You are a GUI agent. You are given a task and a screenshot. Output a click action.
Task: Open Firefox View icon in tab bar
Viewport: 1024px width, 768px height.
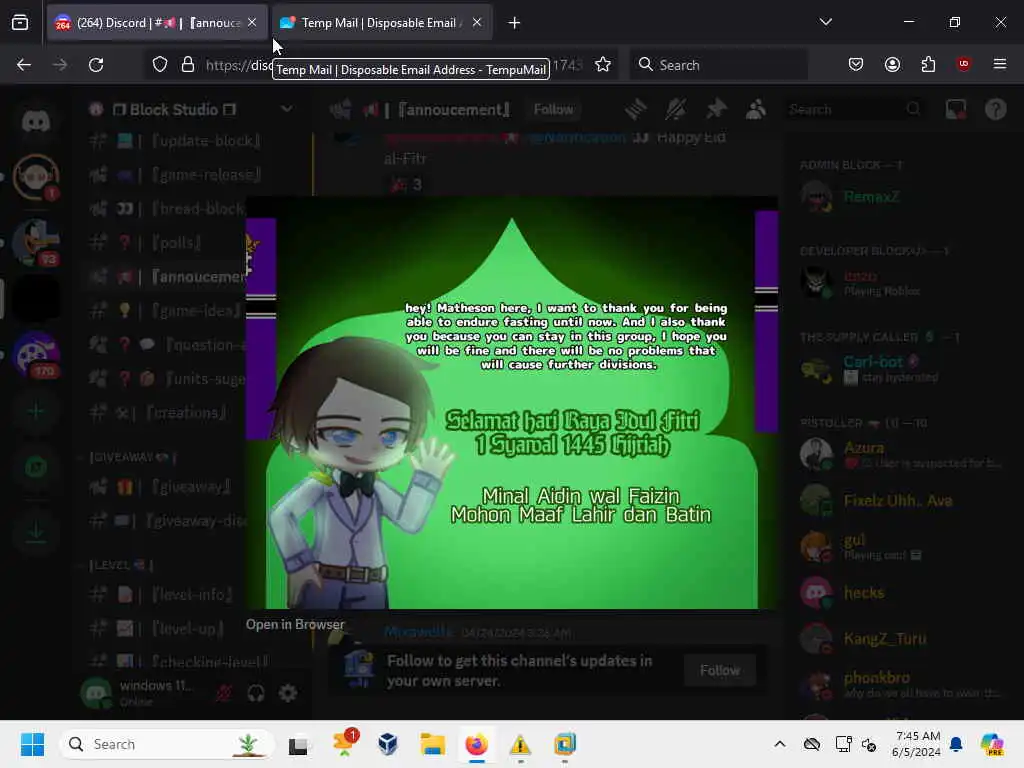click(20, 23)
